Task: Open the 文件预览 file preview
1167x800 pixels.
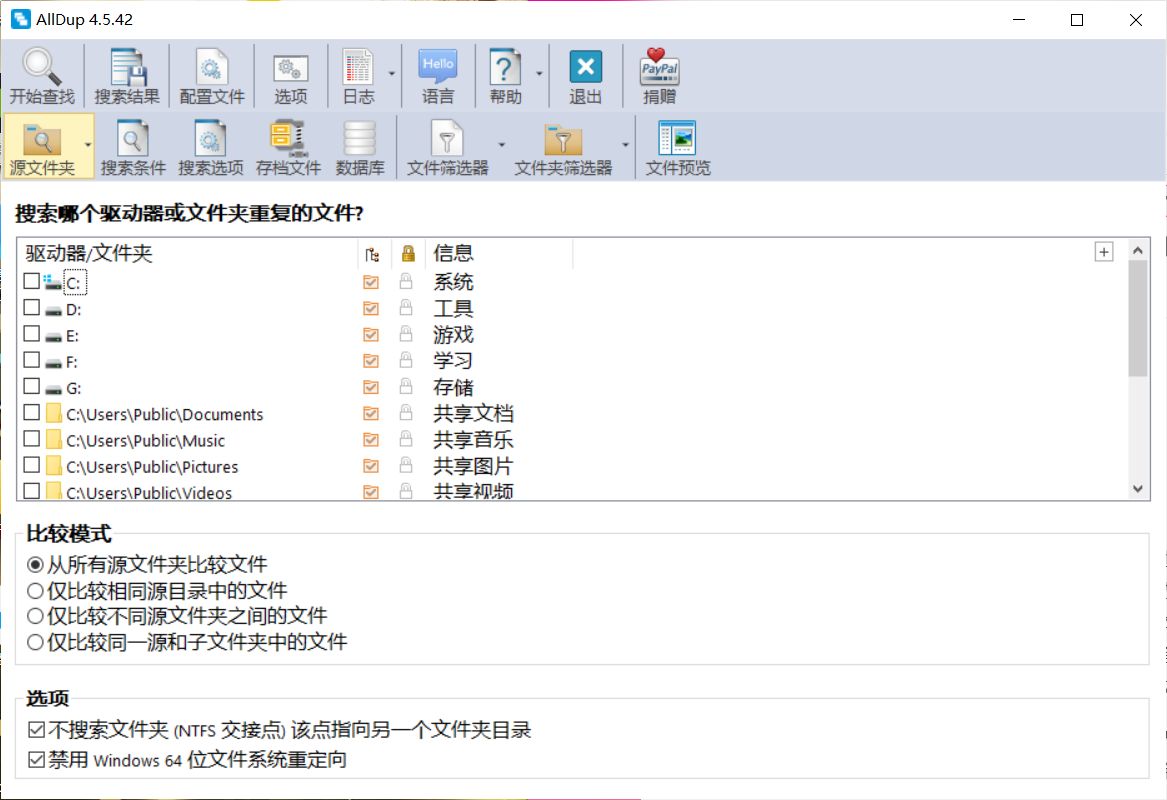Action: point(677,147)
